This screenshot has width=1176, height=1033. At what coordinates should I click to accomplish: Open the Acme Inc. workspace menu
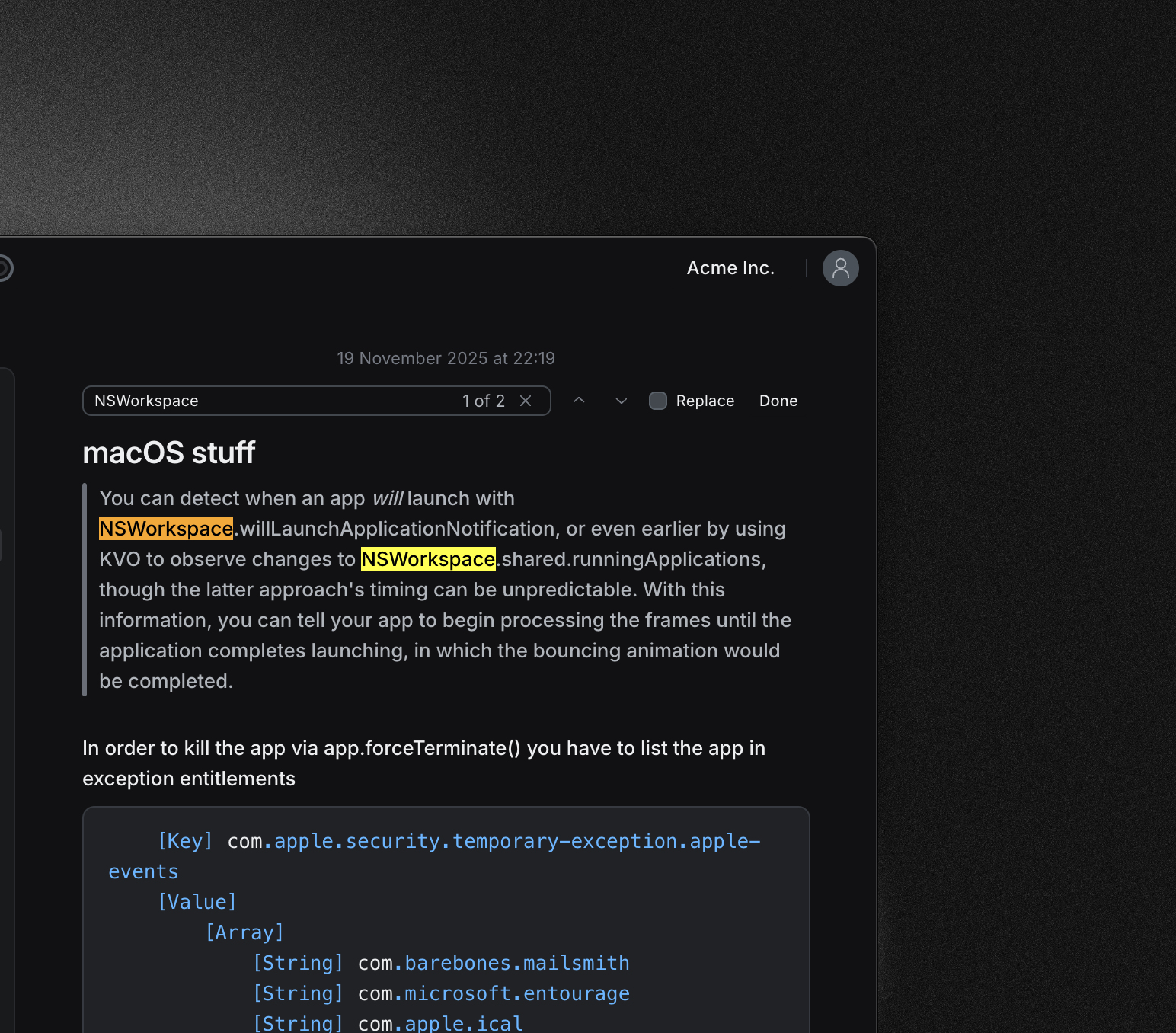[730, 268]
